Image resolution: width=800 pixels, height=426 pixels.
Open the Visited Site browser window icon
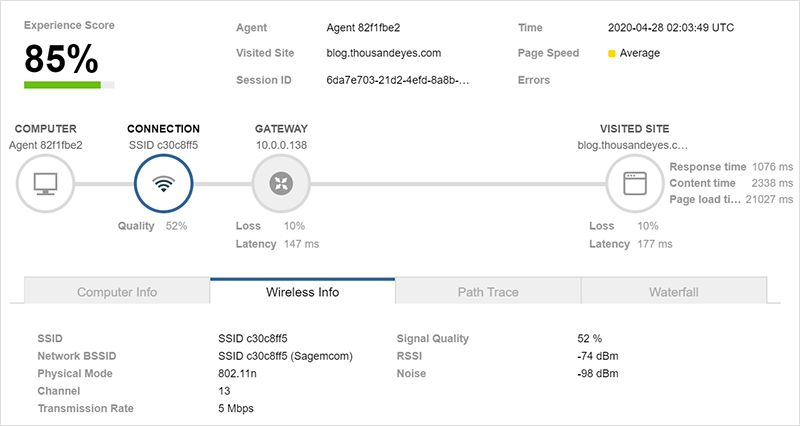636,184
